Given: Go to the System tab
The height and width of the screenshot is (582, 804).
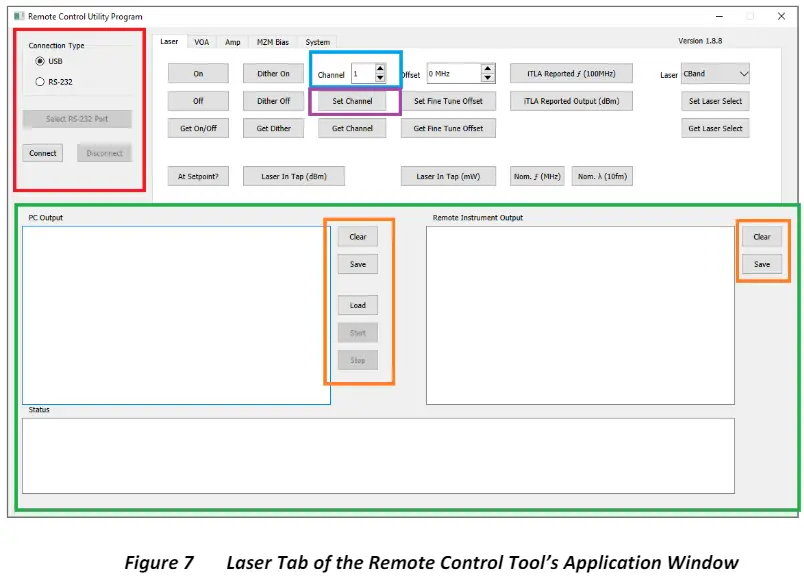Looking at the screenshot, I should click(x=317, y=42).
